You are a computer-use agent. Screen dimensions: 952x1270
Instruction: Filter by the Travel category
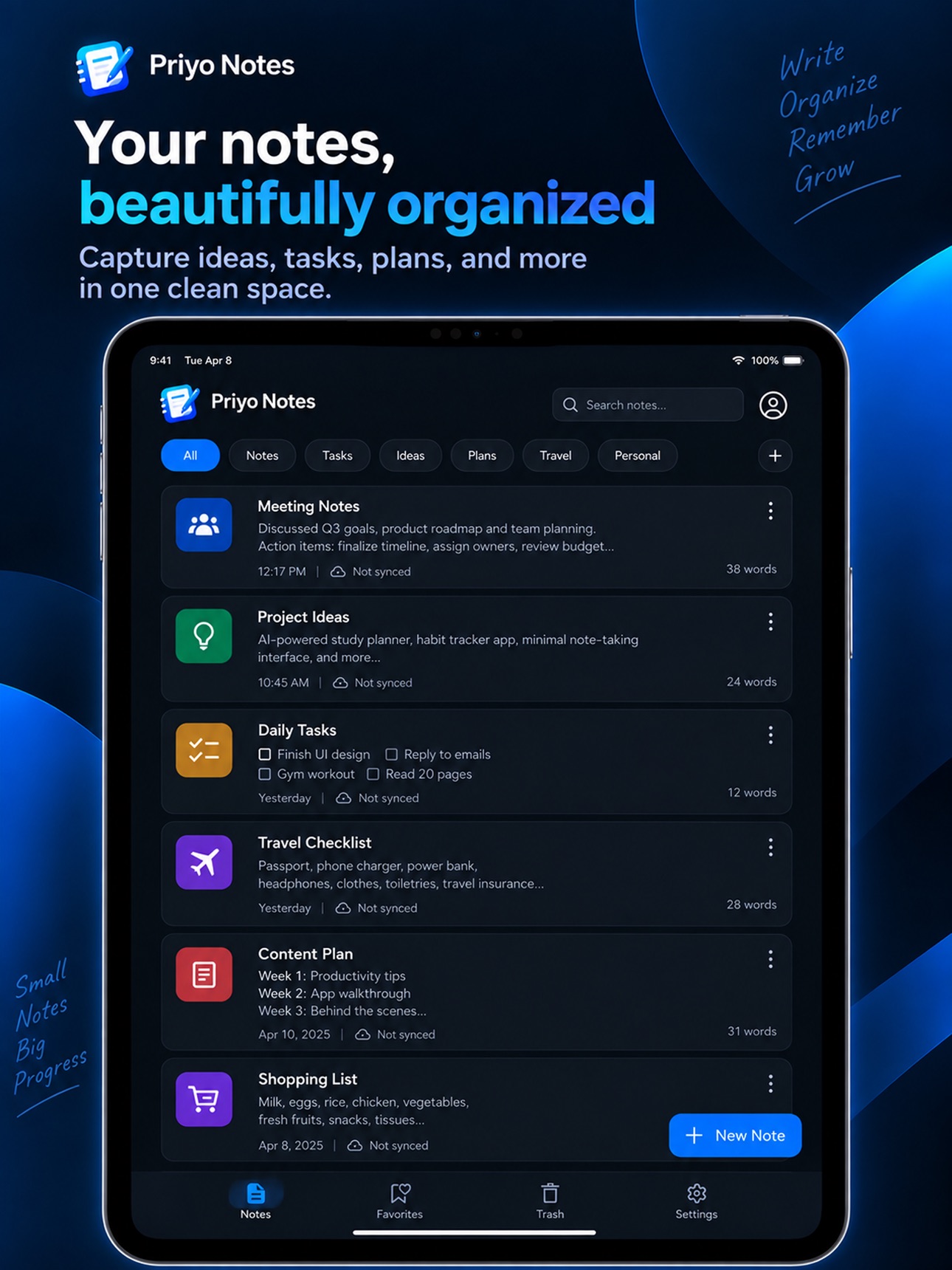coord(556,456)
